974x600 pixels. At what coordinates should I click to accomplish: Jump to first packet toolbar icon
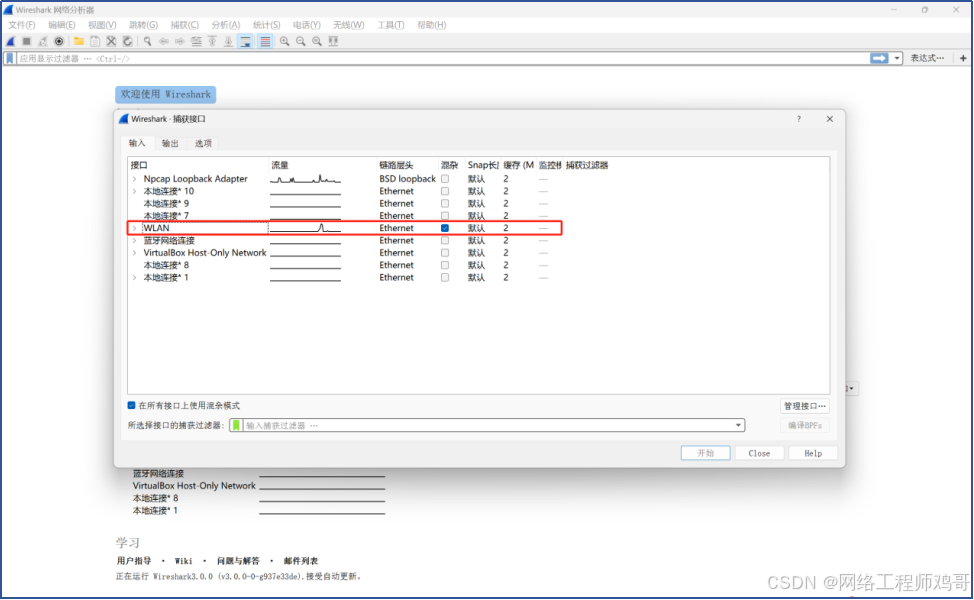click(x=212, y=42)
